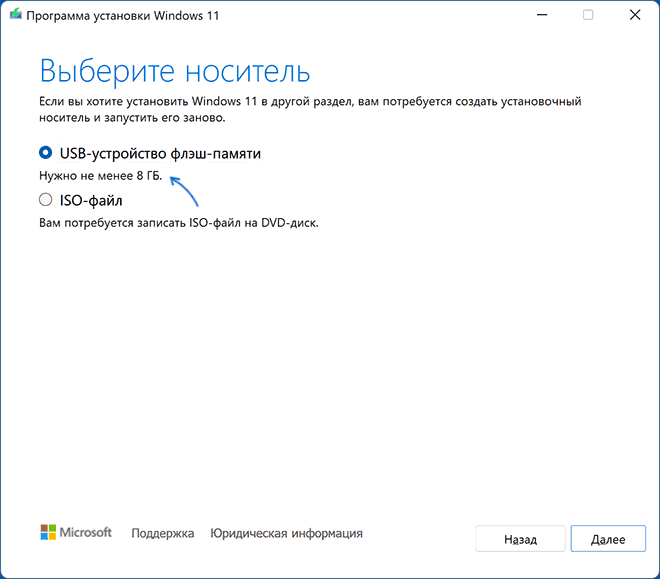The image size is (660, 579).
Task: Click the "Выберите носитель" heading
Action: (174, 72)
